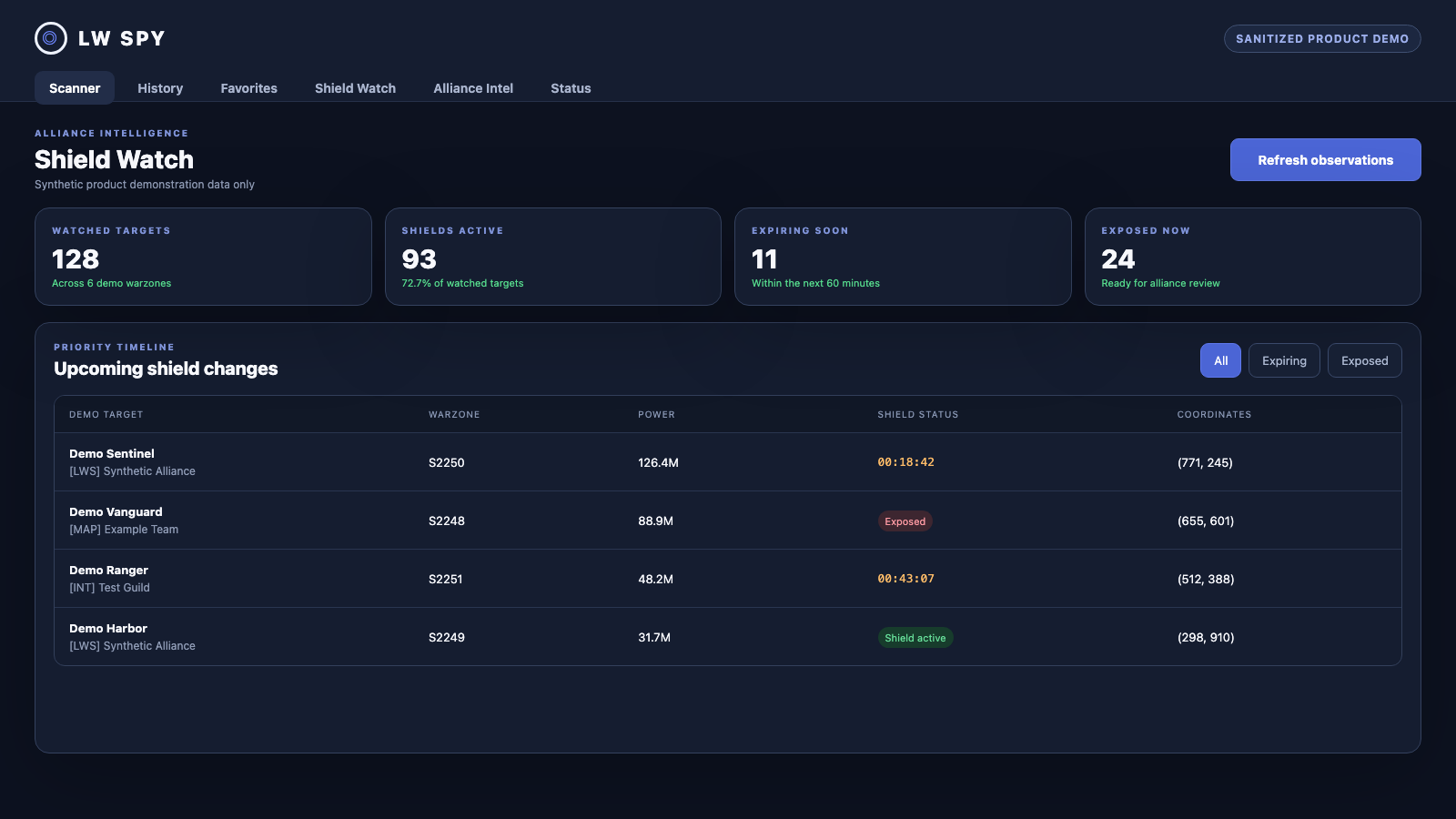Click the 00:43:07 shield countdown

pyautogui.click(x=905, y=579)
